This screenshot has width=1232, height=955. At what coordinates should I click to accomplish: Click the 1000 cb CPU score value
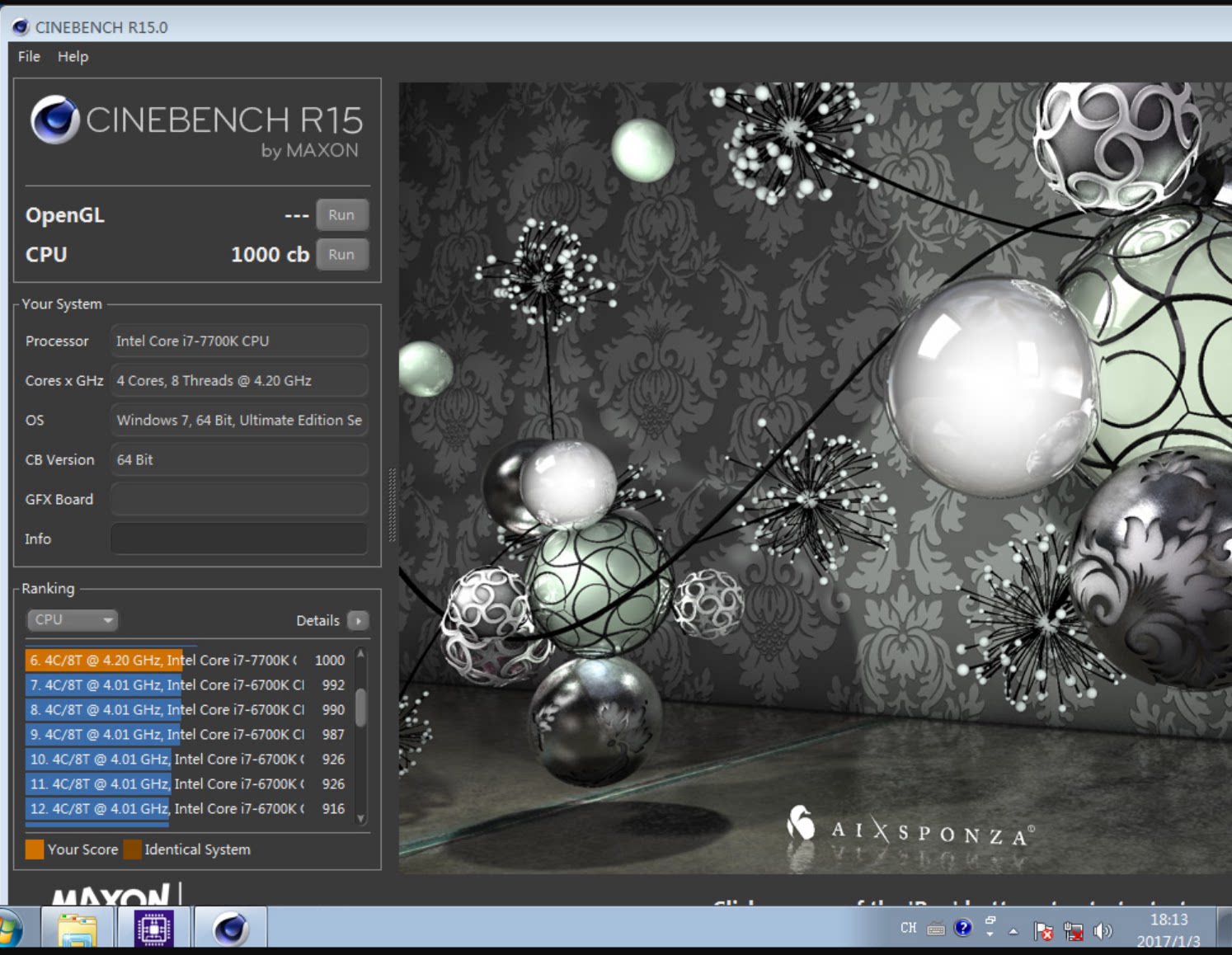[x=270, y=254]
